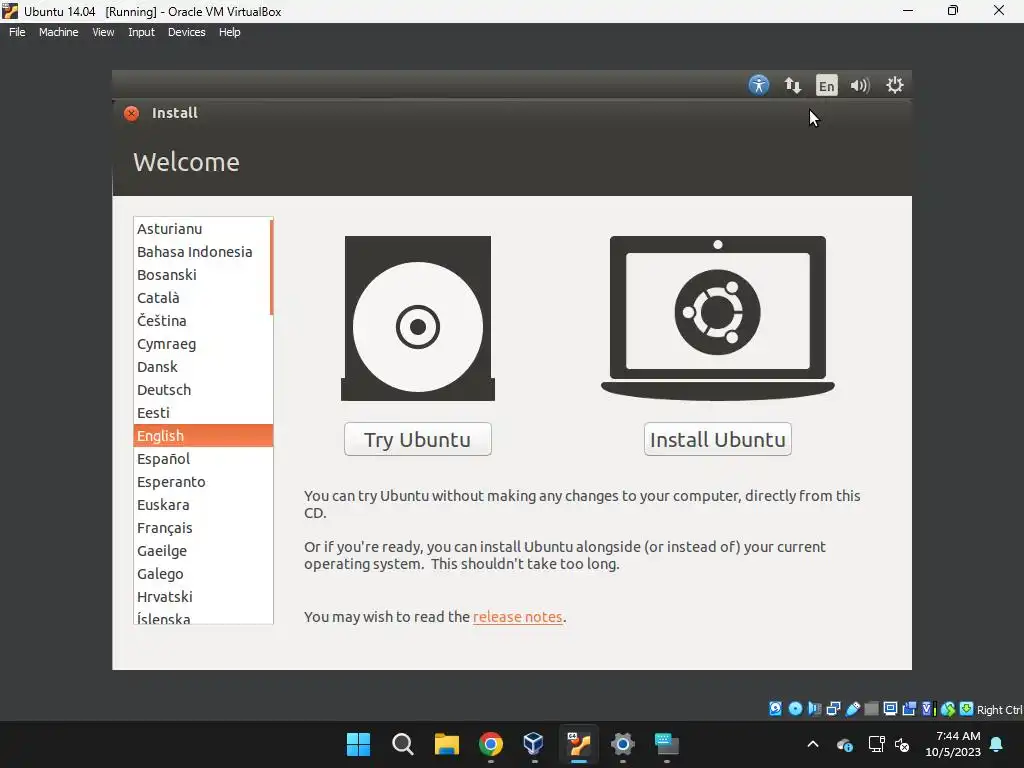The width and height of the screenshot is (1024, 768).
Task: Open the Settings gear app in the taskbar
Action: pyautogui.click(x=622, y=744)
